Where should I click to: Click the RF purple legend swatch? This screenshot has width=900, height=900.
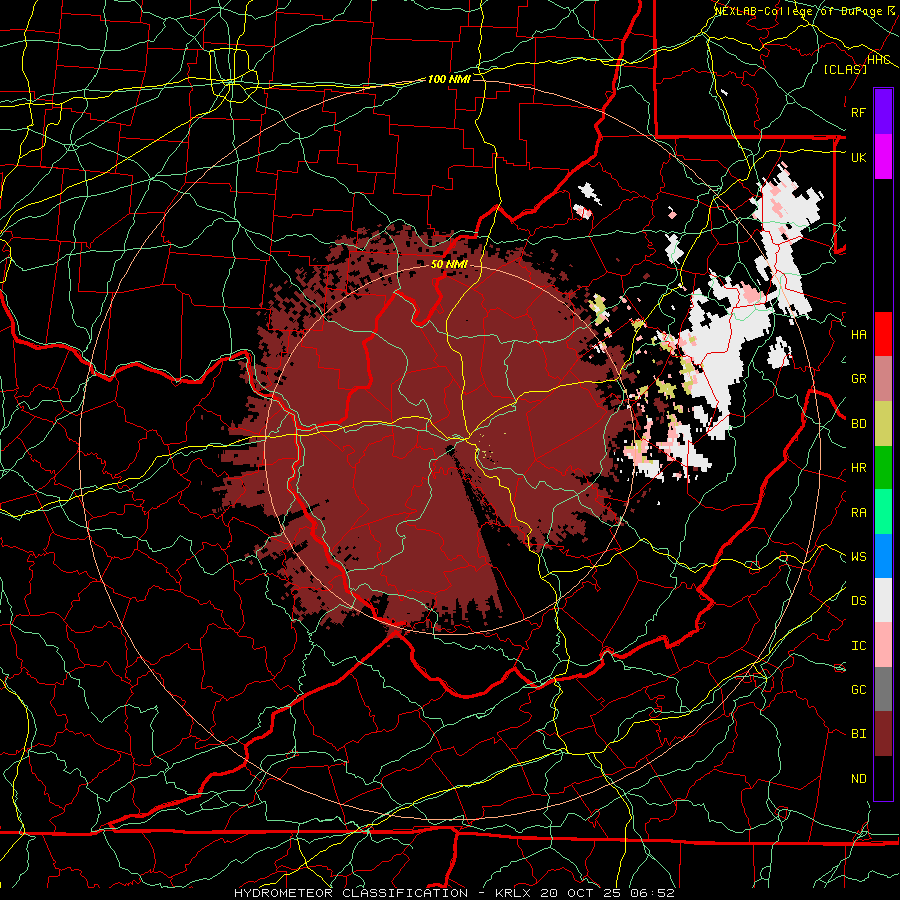(x=883, y=112)
